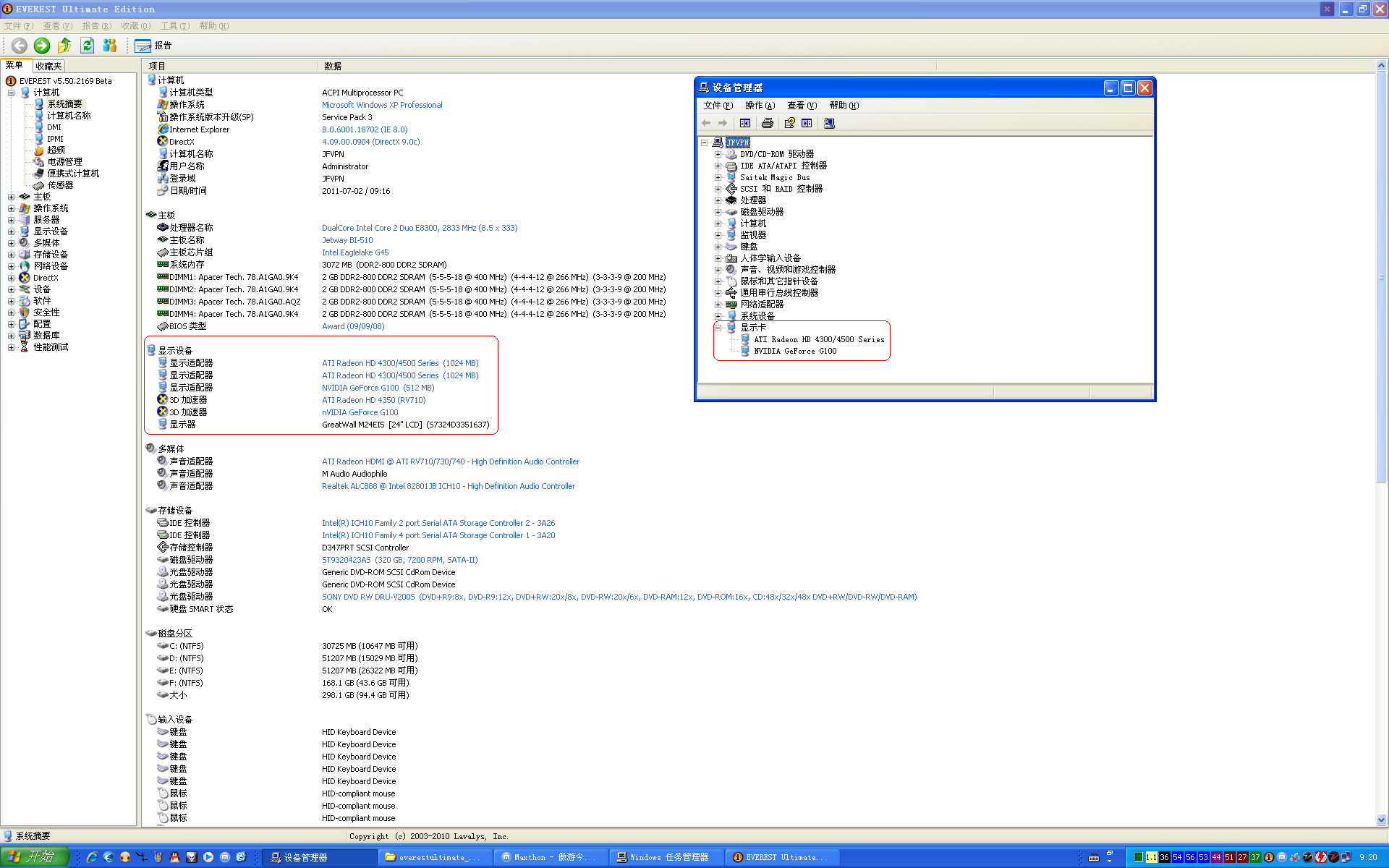Switch to Windows 任务管理器 taskbar button
This screenshot has height=868, width=1389.
point(666,857)
